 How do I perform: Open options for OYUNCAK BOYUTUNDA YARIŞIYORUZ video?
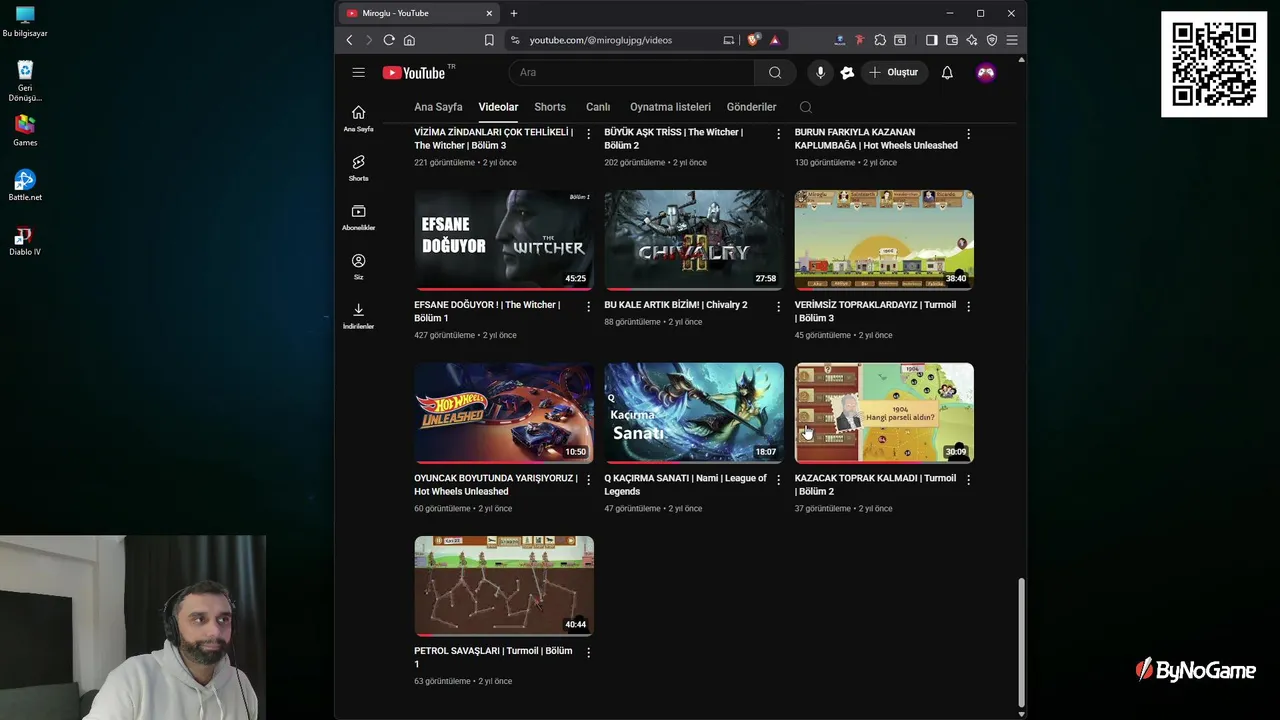[x=588, y=479]
